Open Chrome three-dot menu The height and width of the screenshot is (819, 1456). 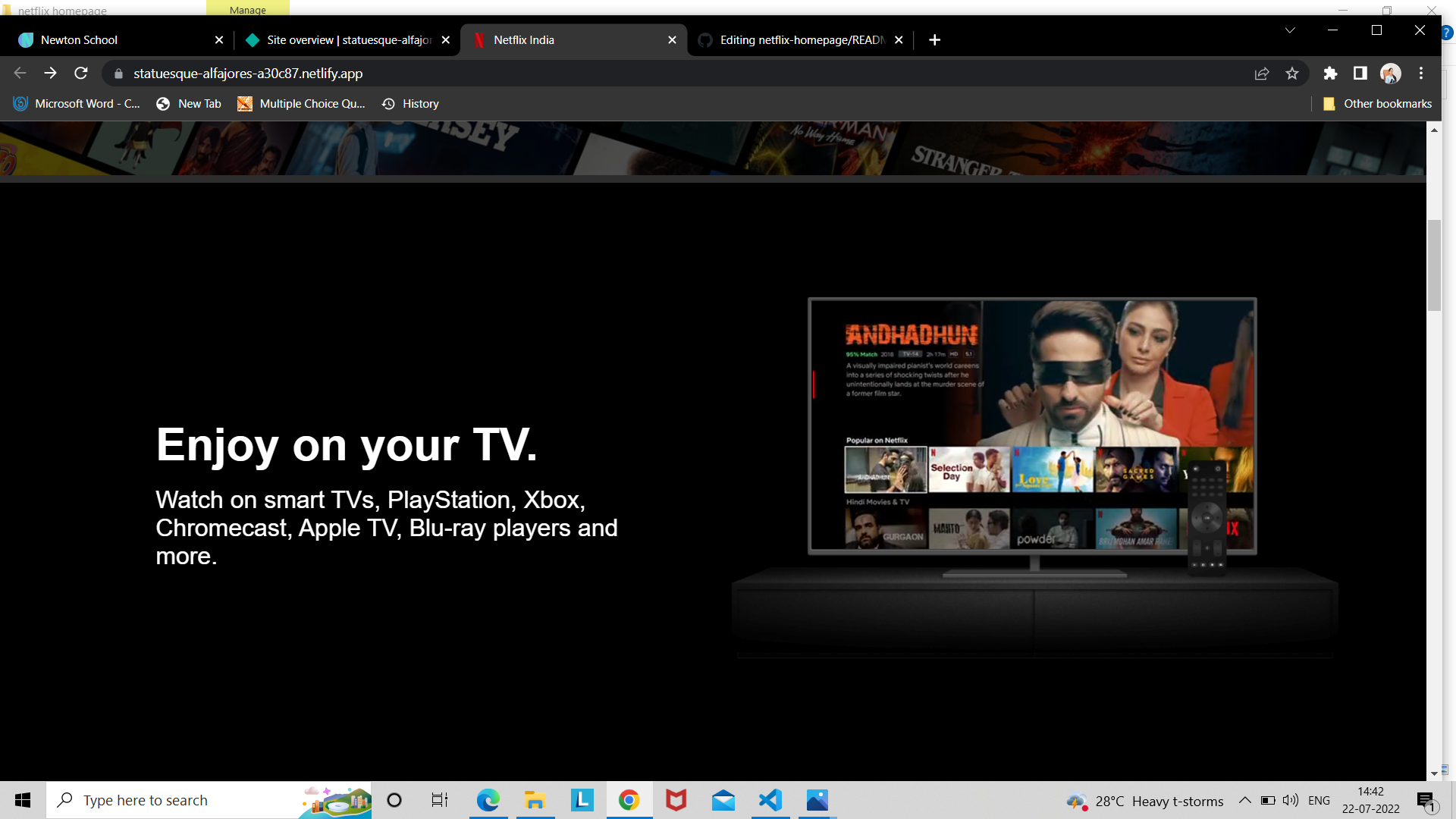(1421, 74)
